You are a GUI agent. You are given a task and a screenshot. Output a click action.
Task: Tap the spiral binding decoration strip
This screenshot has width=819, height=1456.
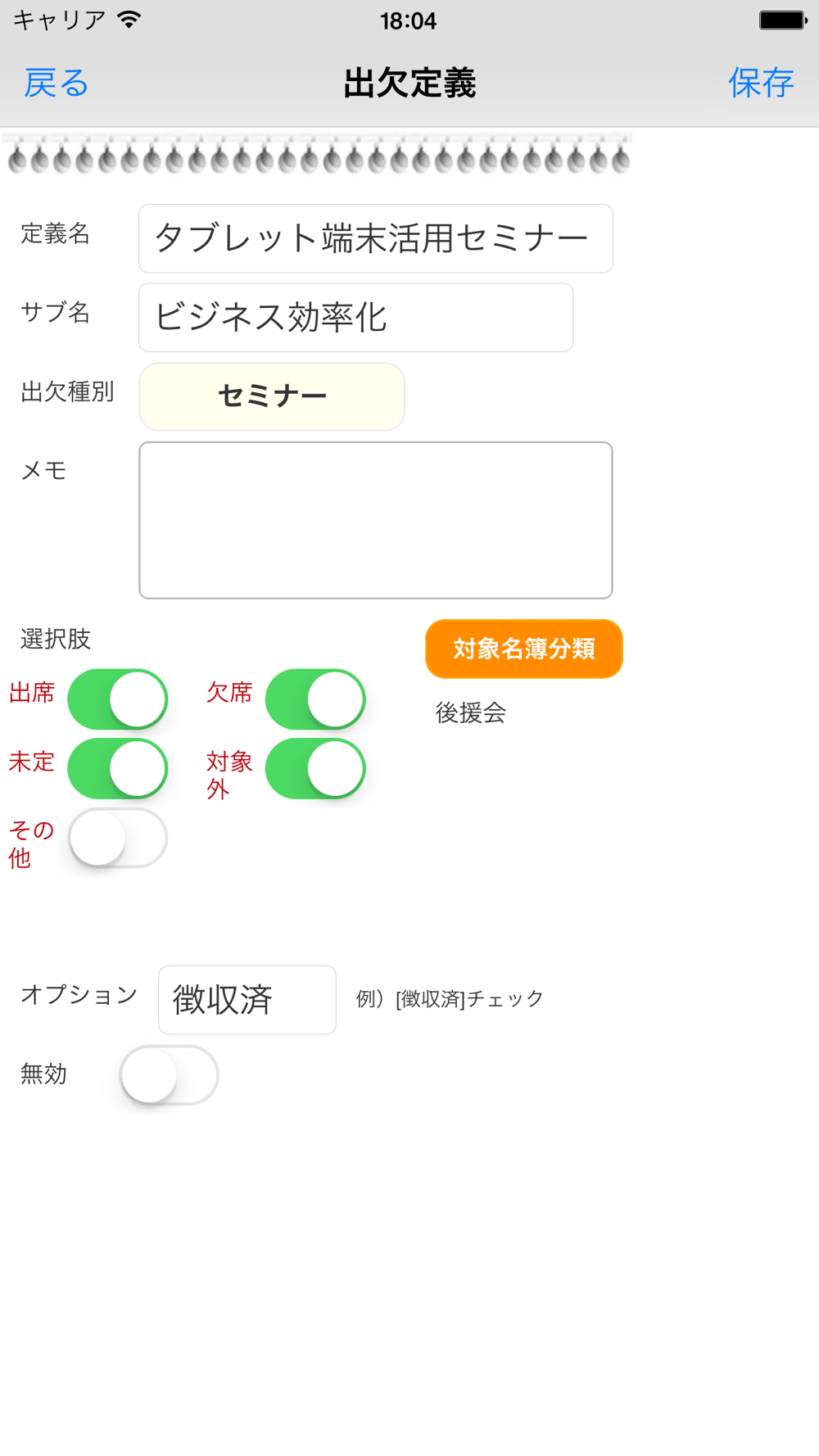[318, 154]
